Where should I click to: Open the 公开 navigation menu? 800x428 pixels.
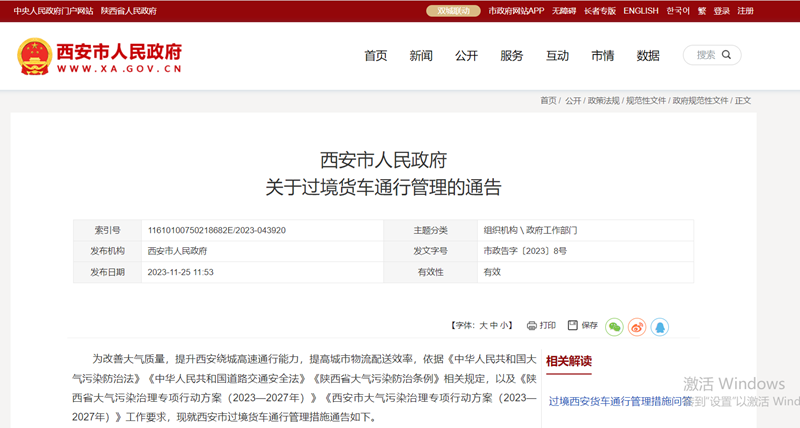coord(466,56)
